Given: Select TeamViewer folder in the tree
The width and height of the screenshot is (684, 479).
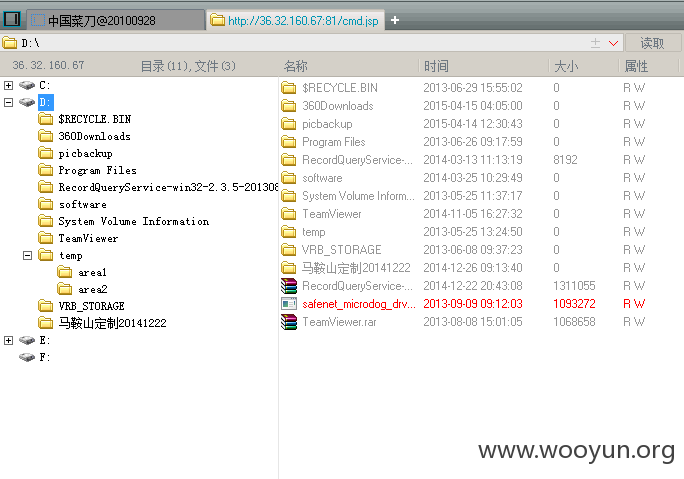Looking at the screenshot, I should click(x=88, y=238).
